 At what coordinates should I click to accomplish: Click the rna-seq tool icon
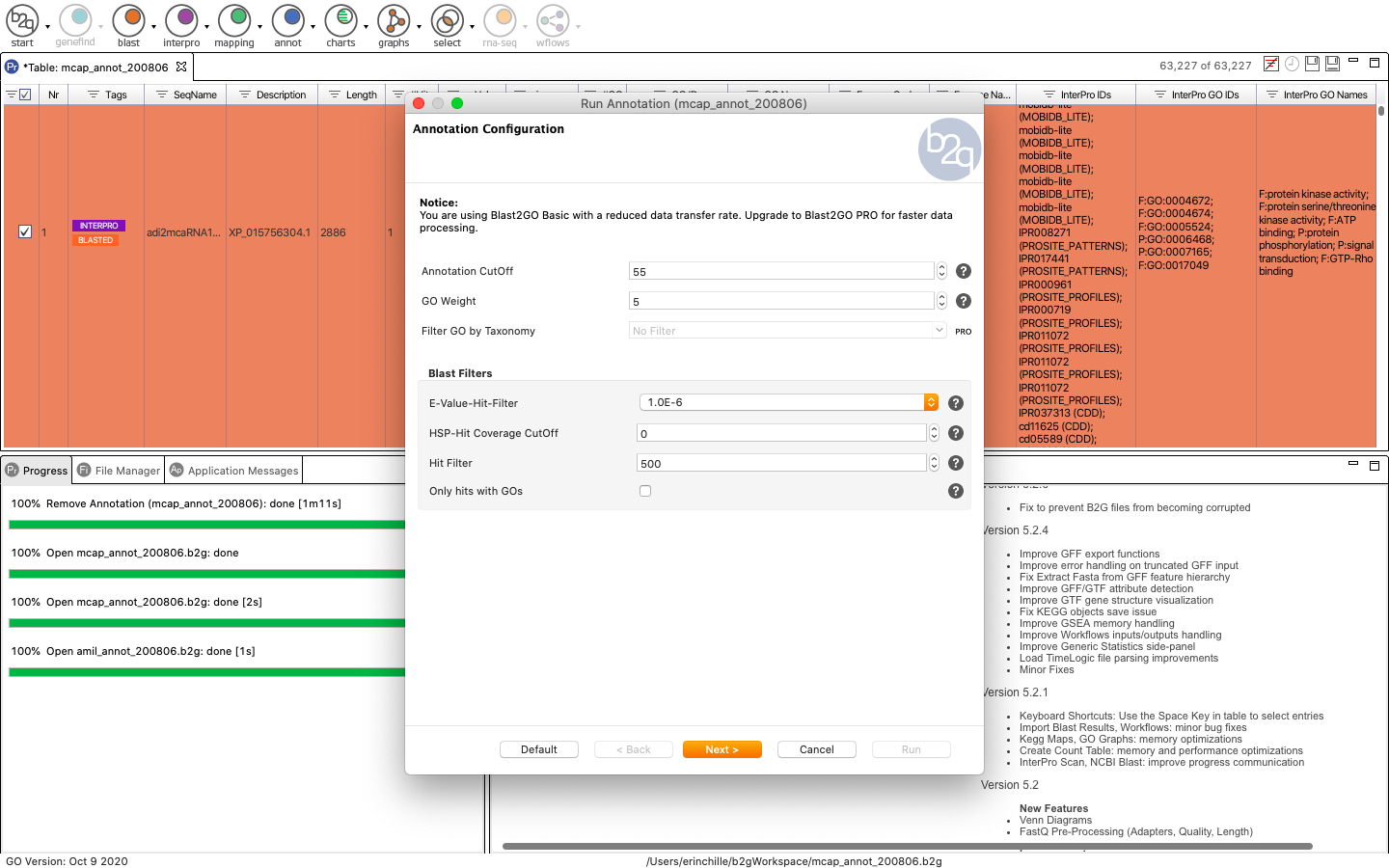click(500, 20)
